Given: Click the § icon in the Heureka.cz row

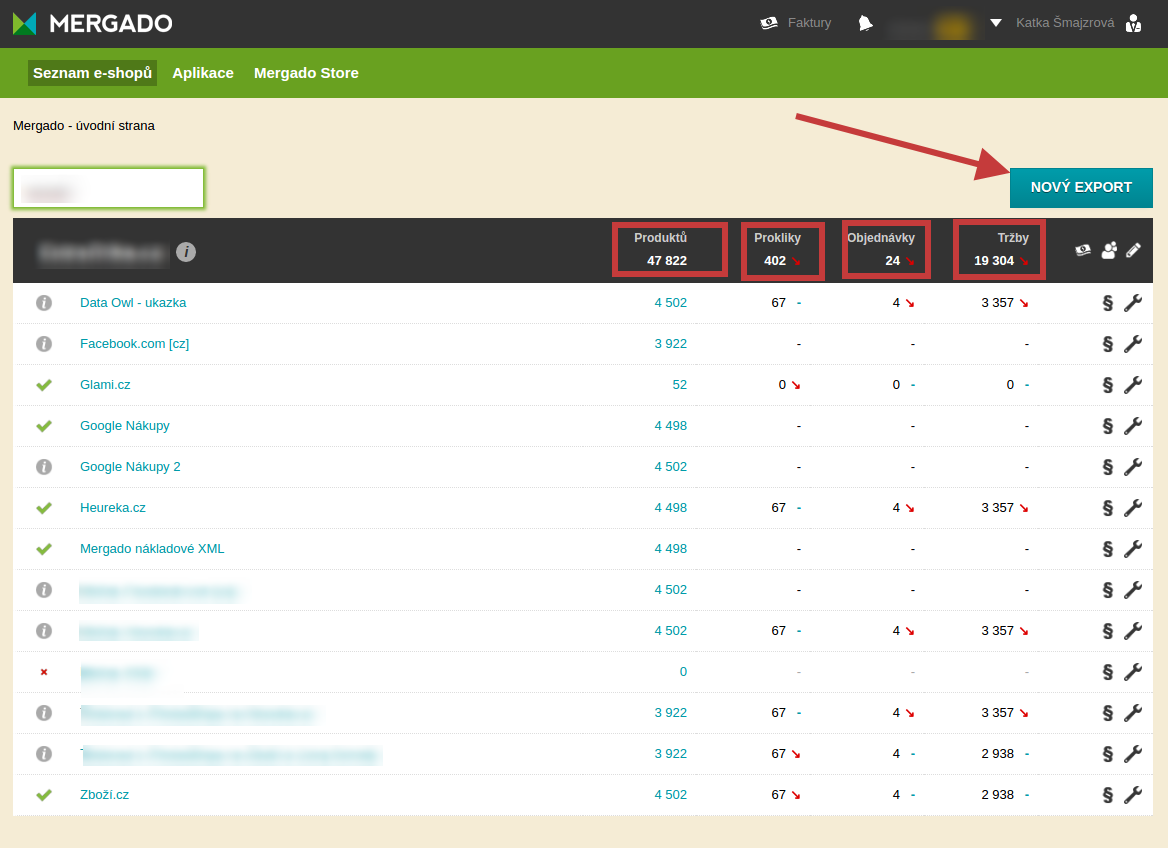Looking at the screenshot, I should (x=1108, y=507).
